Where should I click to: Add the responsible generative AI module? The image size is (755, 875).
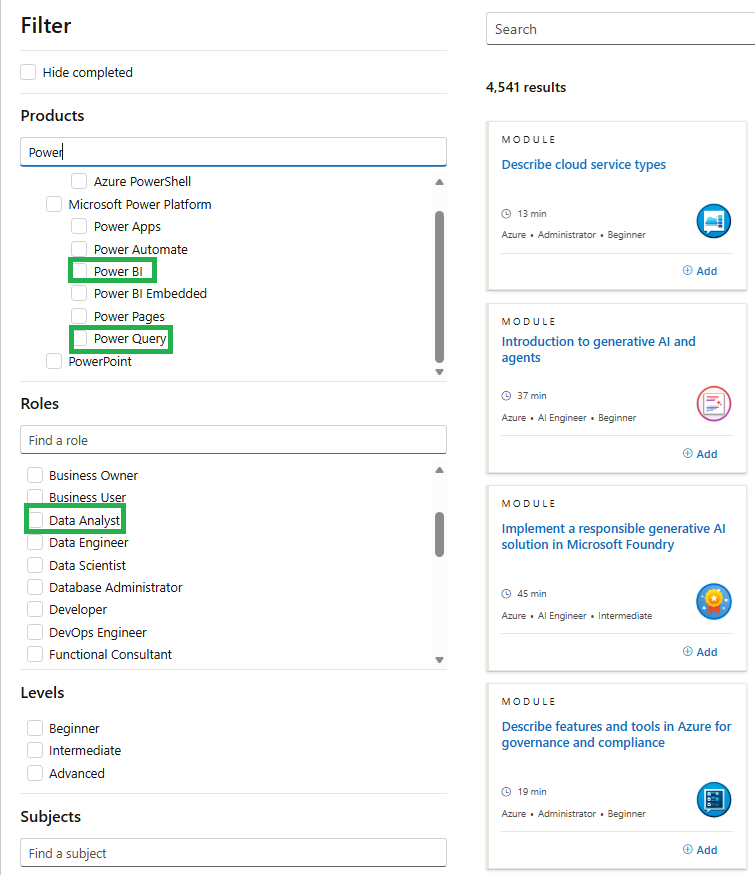[700, 652]
